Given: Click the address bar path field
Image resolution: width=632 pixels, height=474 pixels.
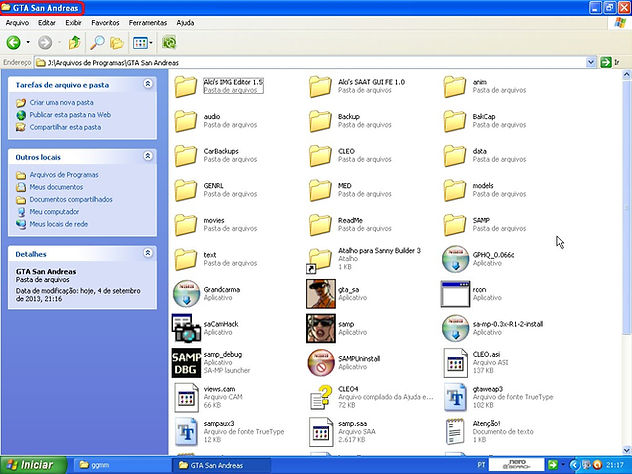Looking at the screenshot, I should [x=310, y=62].
